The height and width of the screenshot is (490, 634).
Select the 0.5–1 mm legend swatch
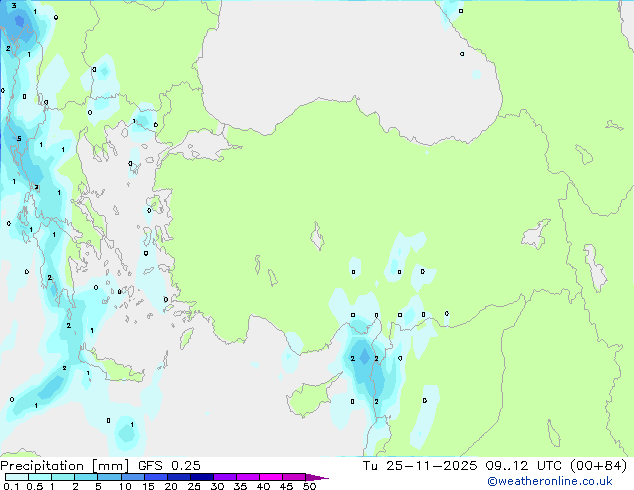coord(40,477)
